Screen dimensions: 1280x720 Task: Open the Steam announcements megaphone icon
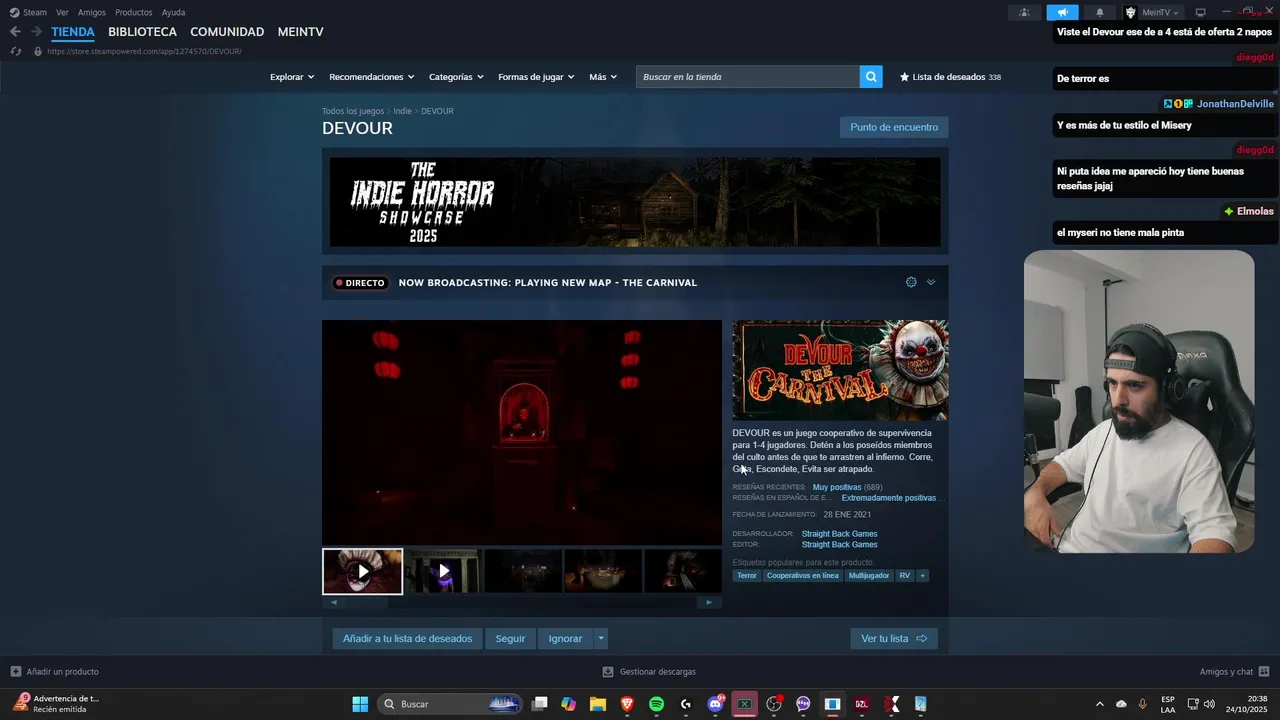tap(1062, 12)
